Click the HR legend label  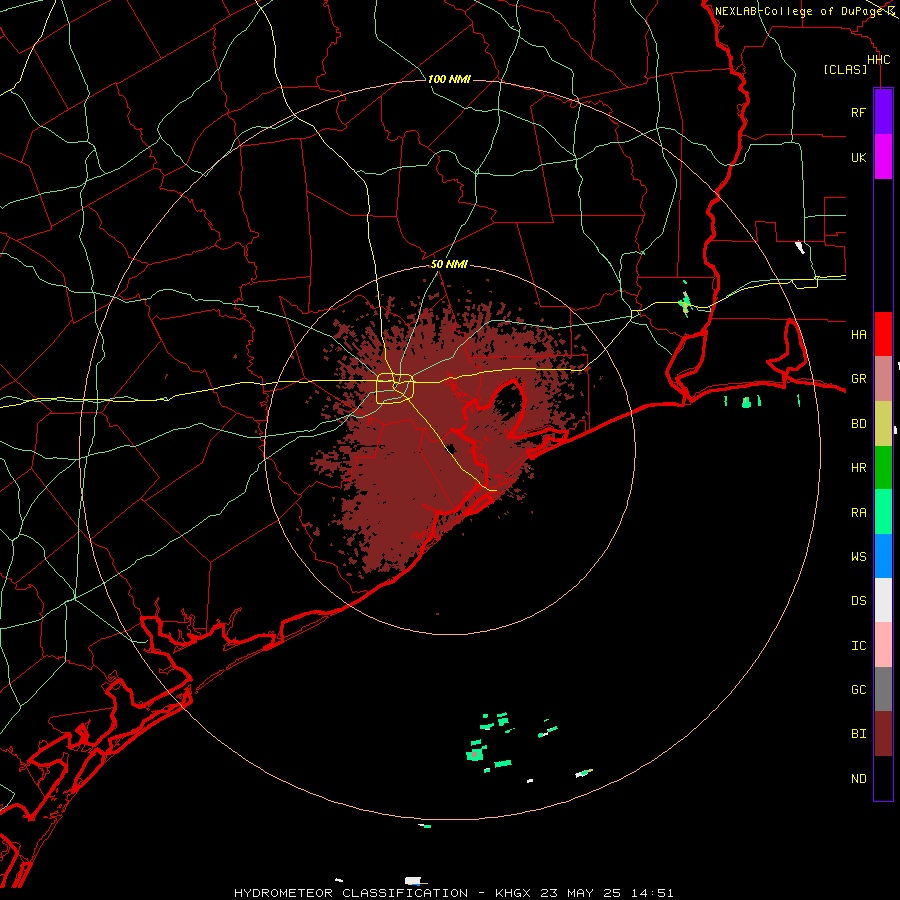[858, 468]
